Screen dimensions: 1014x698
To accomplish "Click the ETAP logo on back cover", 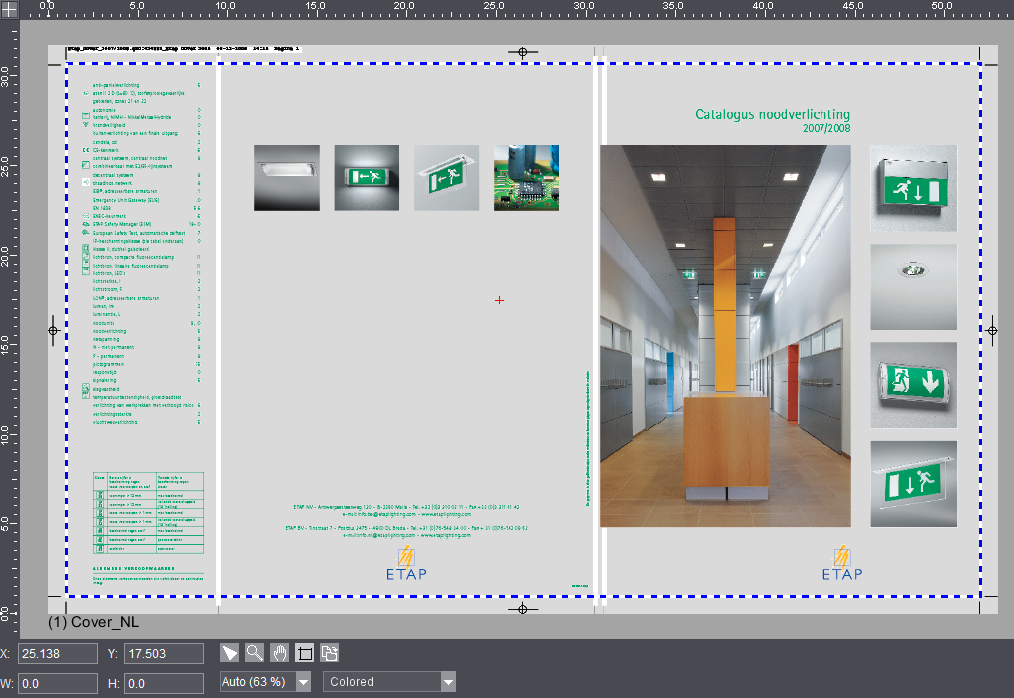I will (405, 564).
